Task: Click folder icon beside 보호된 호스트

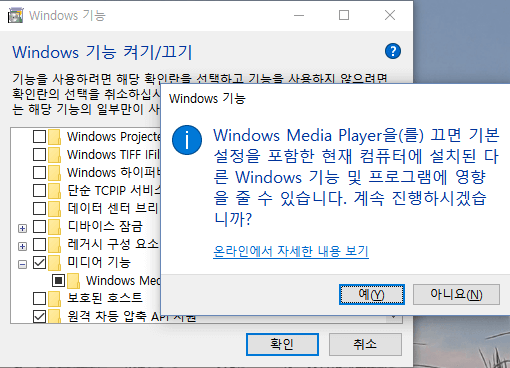Action: point(54,299)
